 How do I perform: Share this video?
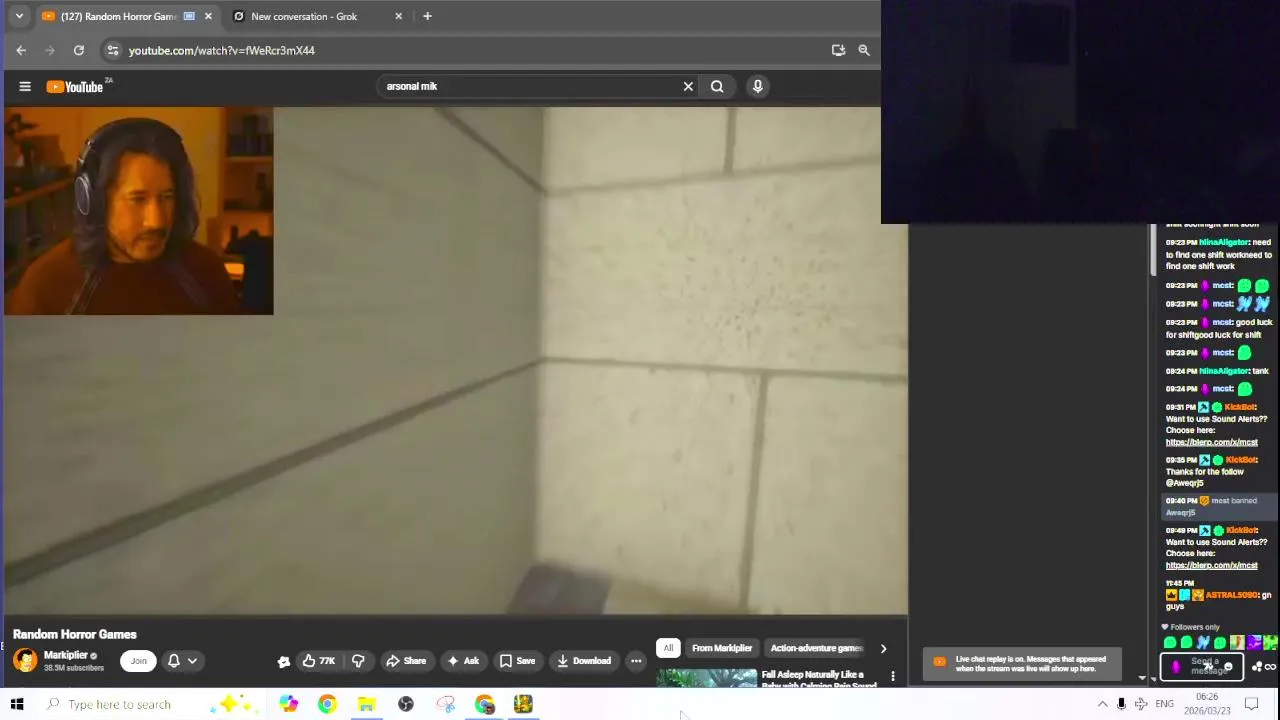coord(406,661)
